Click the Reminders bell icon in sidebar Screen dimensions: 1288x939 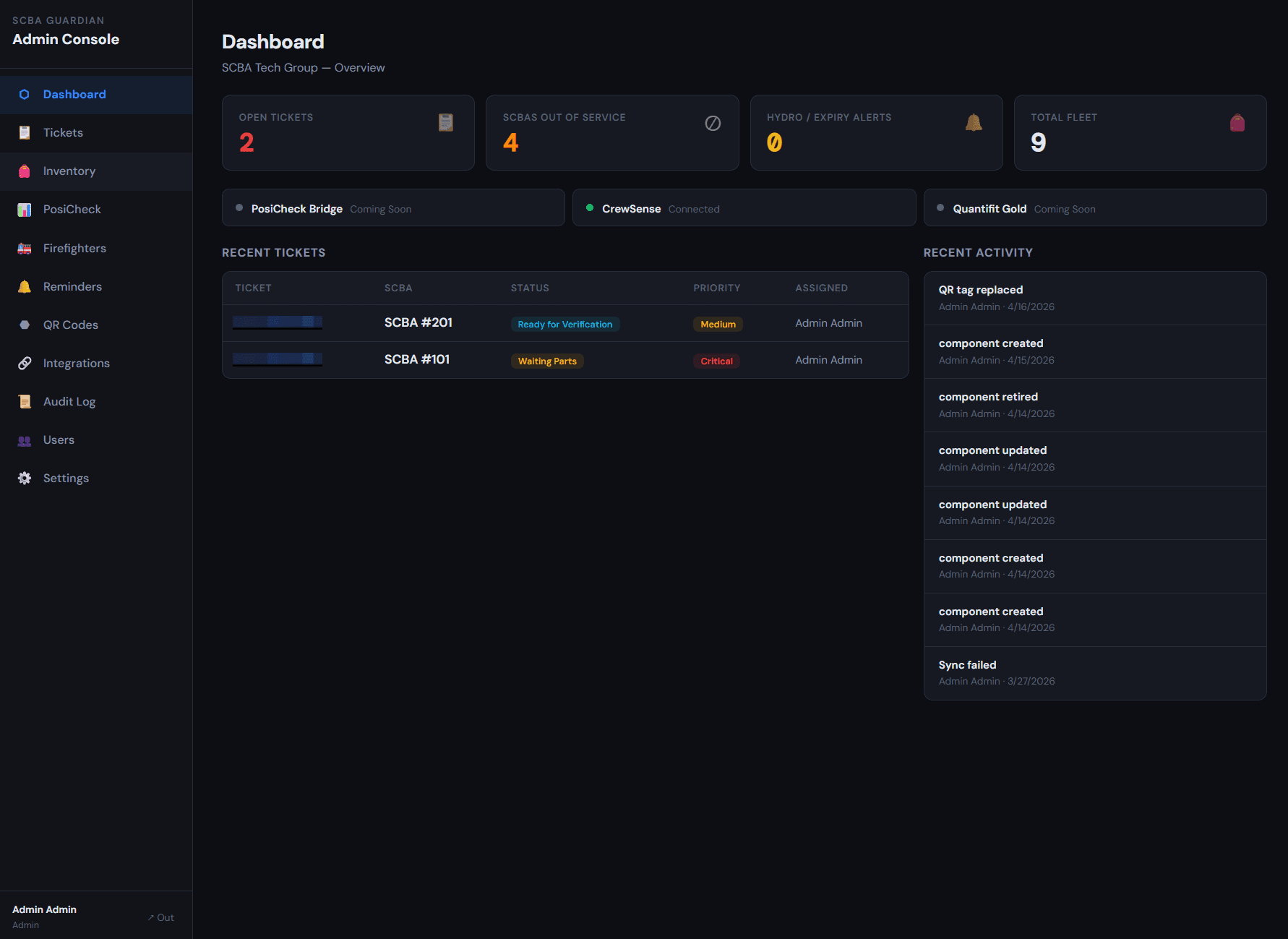coord(25,287)
